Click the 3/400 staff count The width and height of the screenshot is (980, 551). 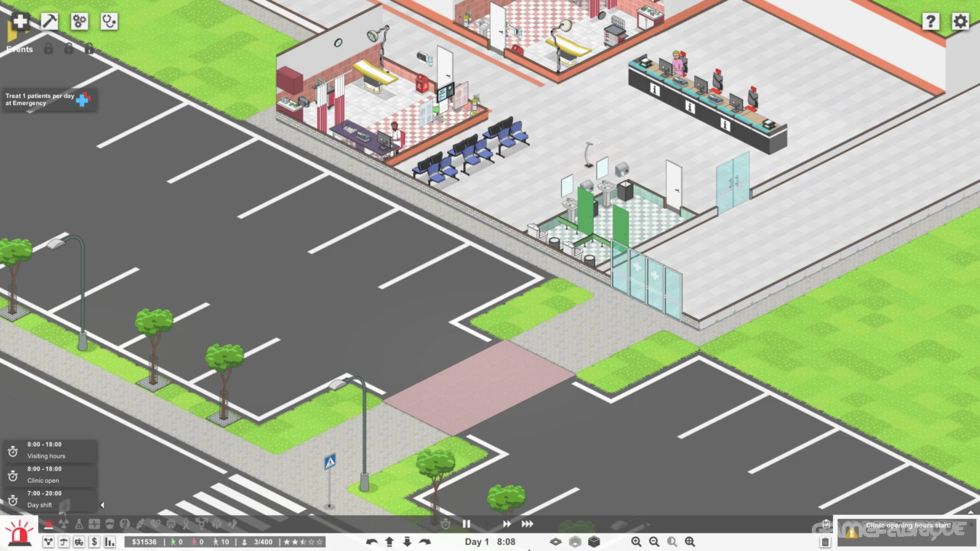pyautogui.click(x=258, y=542)
